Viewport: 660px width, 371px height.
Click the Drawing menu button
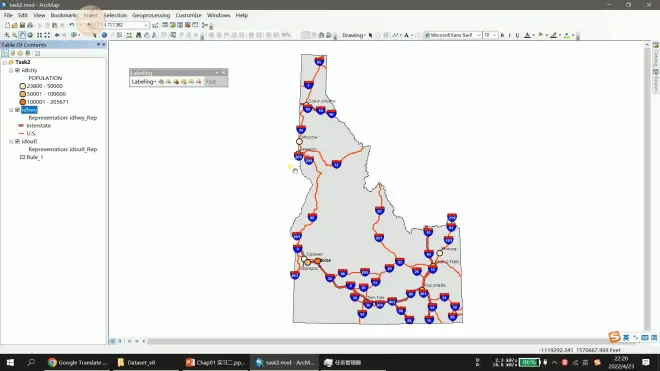point(354,35)
